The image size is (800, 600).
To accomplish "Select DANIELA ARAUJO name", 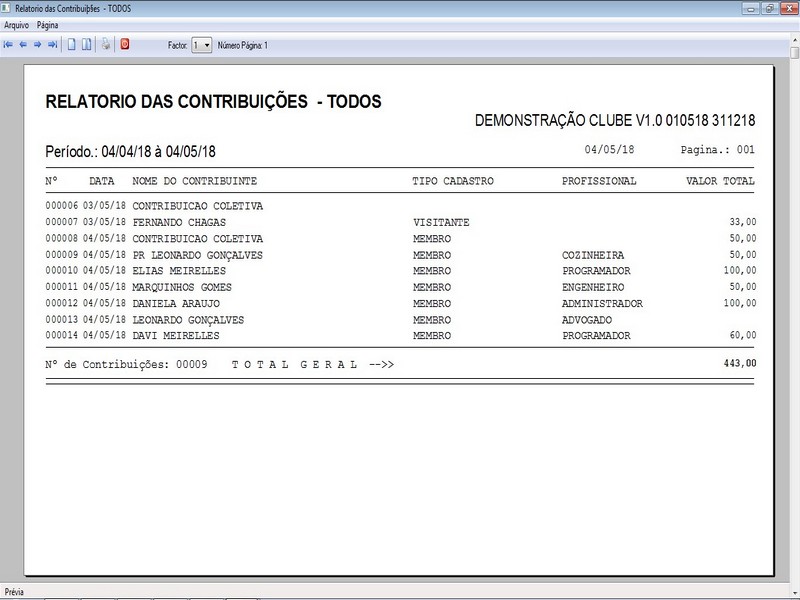I will pos(176,304).
